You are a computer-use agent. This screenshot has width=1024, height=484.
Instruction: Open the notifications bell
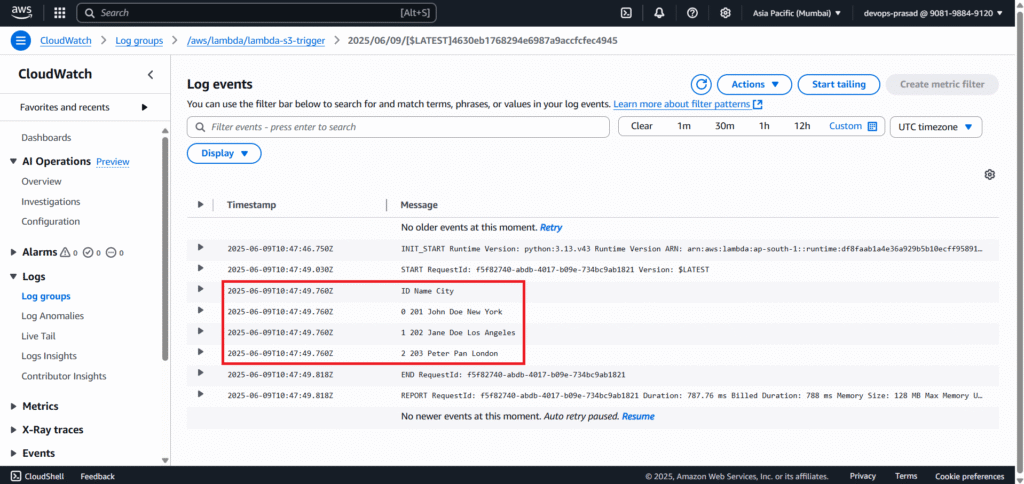pos(660,12)
